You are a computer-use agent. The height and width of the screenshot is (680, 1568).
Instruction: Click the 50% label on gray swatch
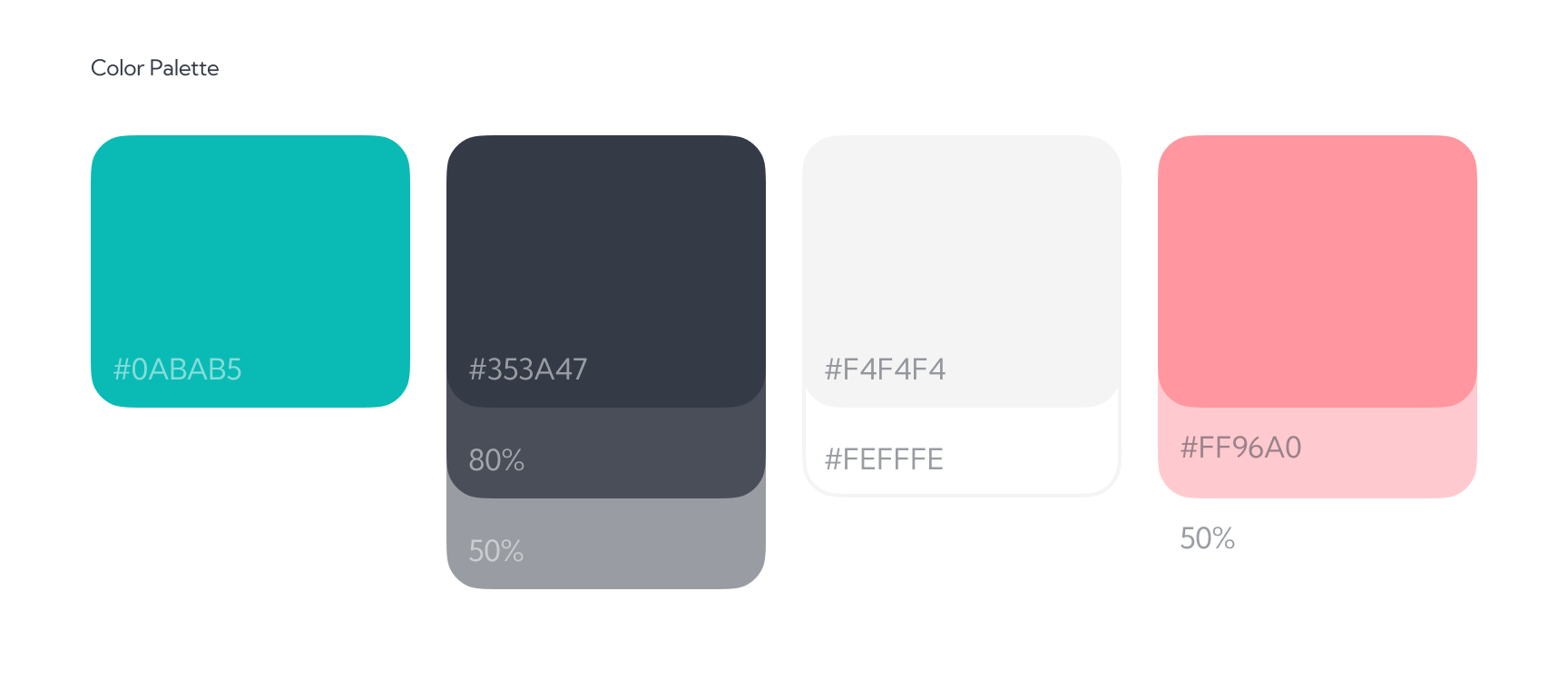pos(496,551)
